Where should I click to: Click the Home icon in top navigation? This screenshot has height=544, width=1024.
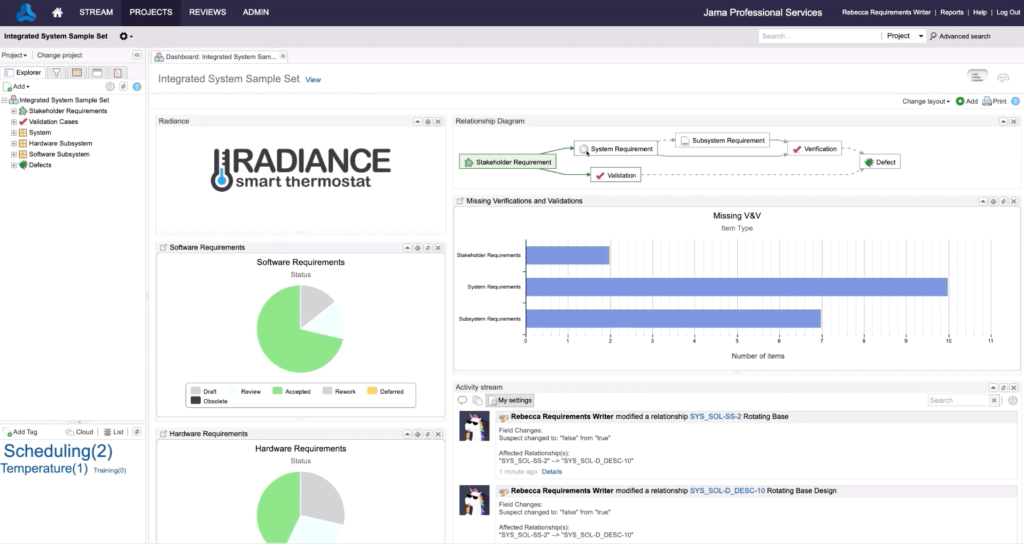pyautogui.click(x=58, y=13)
